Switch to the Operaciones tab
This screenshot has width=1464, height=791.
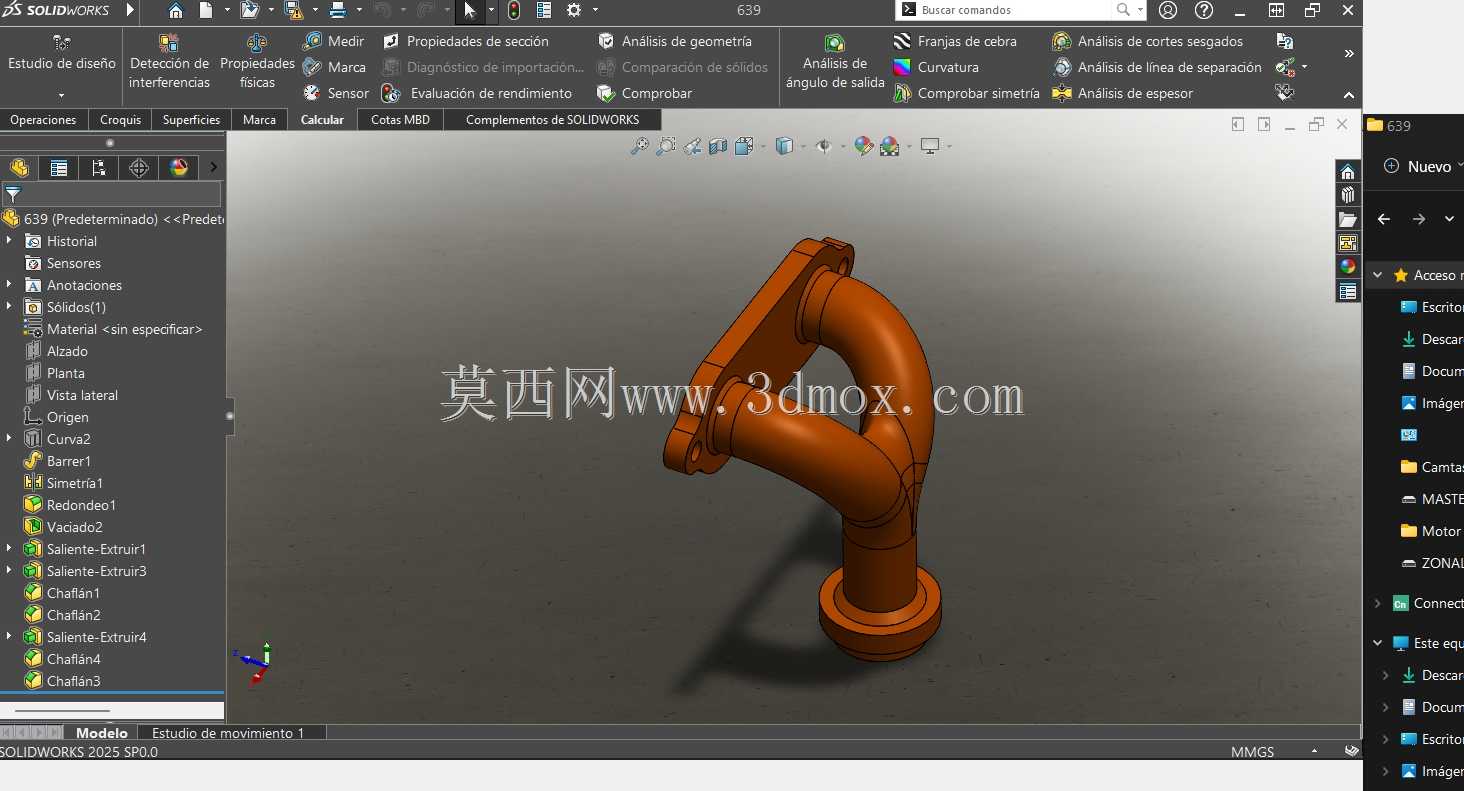(x=43, y=119)
